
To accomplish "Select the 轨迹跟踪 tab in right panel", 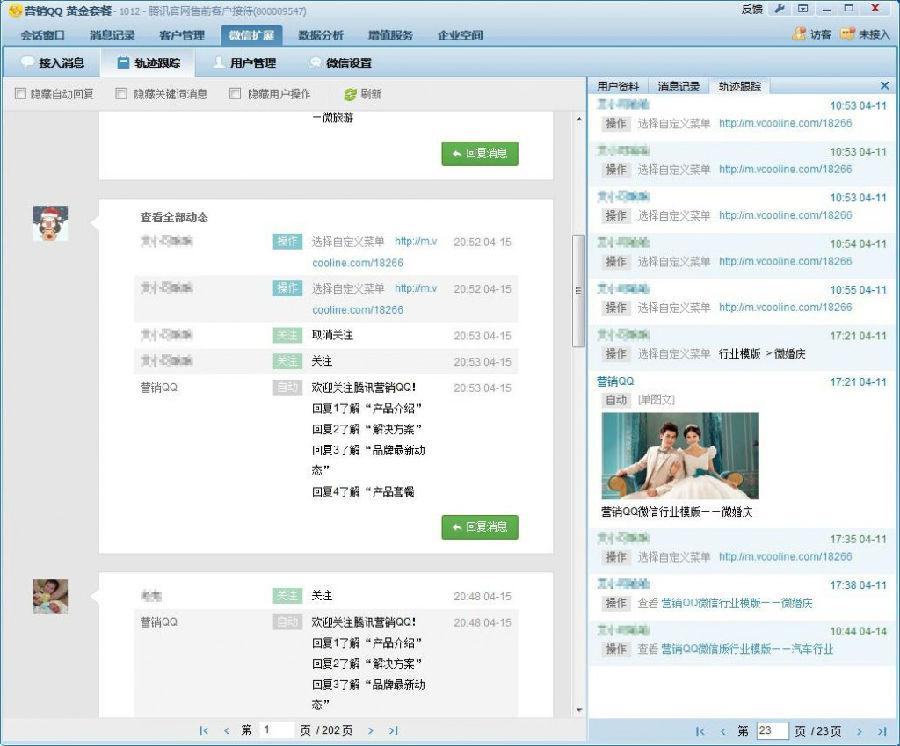I will tap(740, 86).
